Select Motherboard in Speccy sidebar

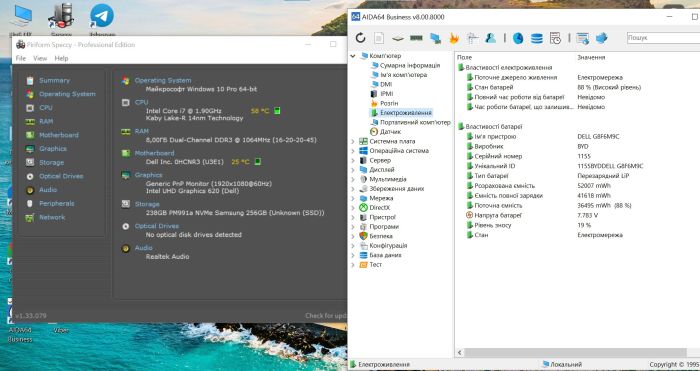pyautogui.click(x=58, y=135)
